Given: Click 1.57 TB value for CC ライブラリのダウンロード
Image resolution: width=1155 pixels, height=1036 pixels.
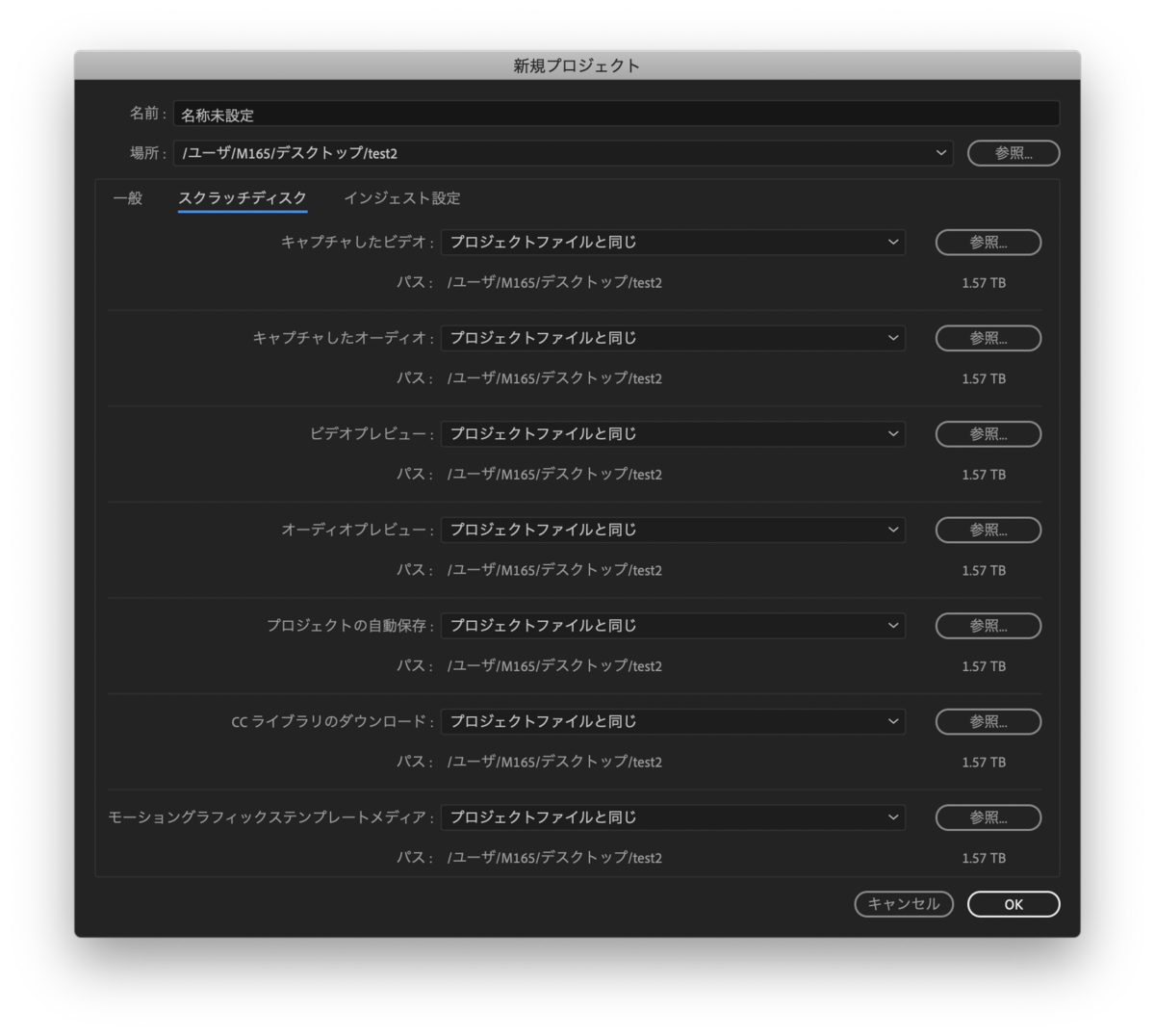Looking at the screenshot, I should (x=984, y=763).
